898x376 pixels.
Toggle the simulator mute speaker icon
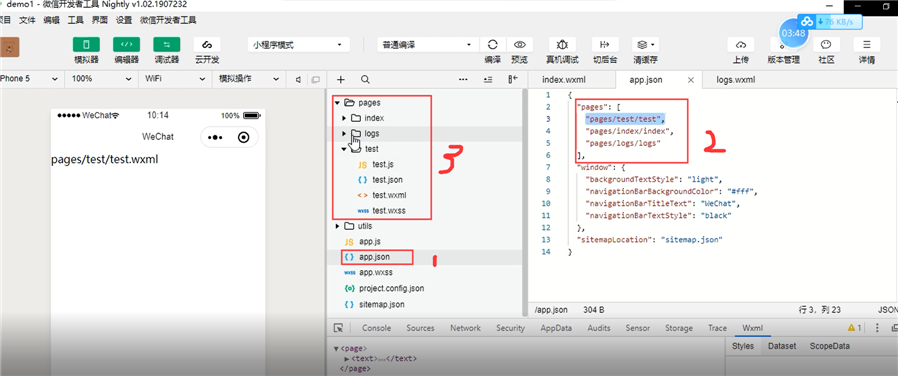298,80
